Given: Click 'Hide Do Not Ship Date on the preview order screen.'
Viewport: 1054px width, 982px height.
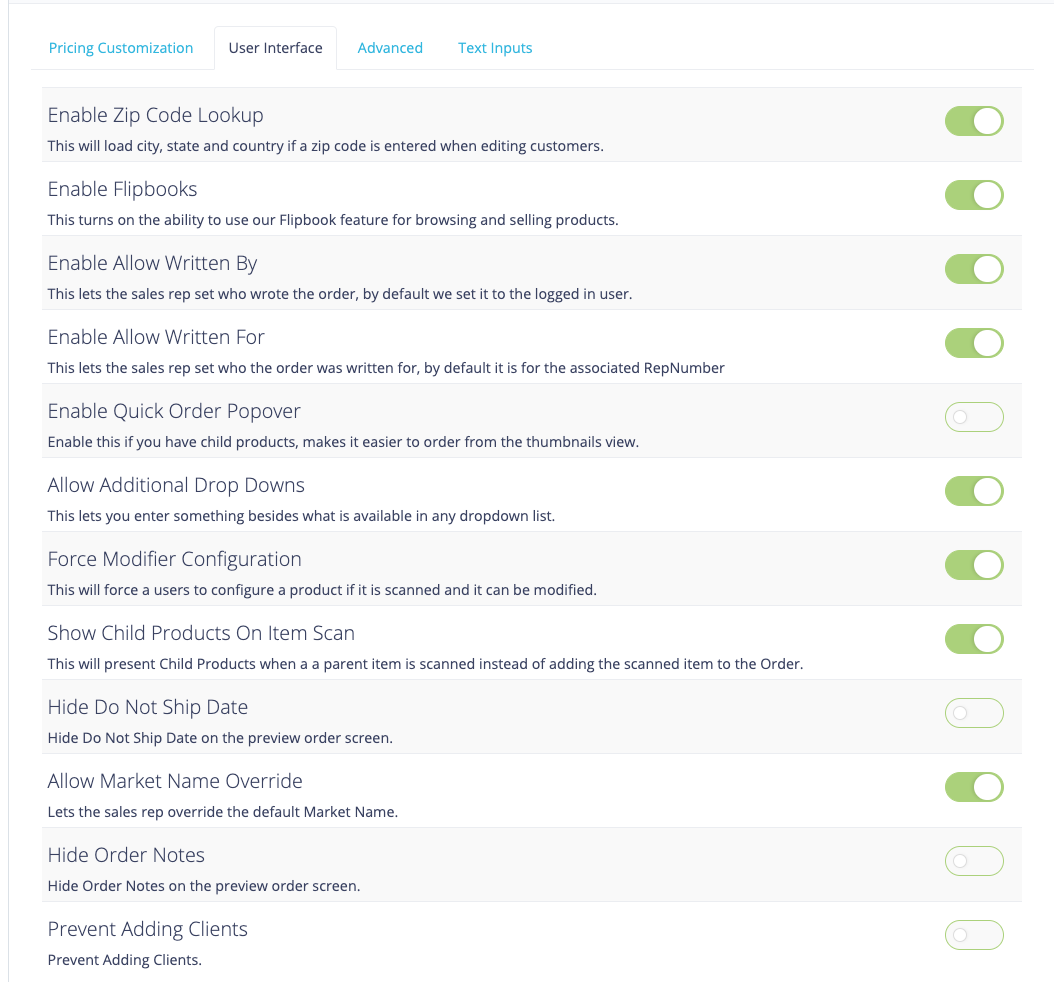Looking at the screenshot, I should pyautogui.click(x=220, y=737).
